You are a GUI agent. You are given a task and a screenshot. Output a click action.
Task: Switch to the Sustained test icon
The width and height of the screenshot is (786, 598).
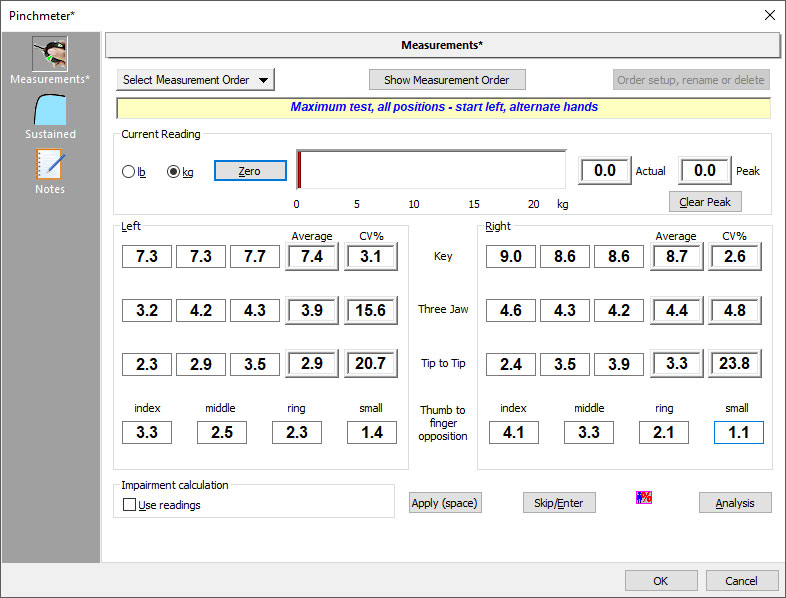[50, 110]
